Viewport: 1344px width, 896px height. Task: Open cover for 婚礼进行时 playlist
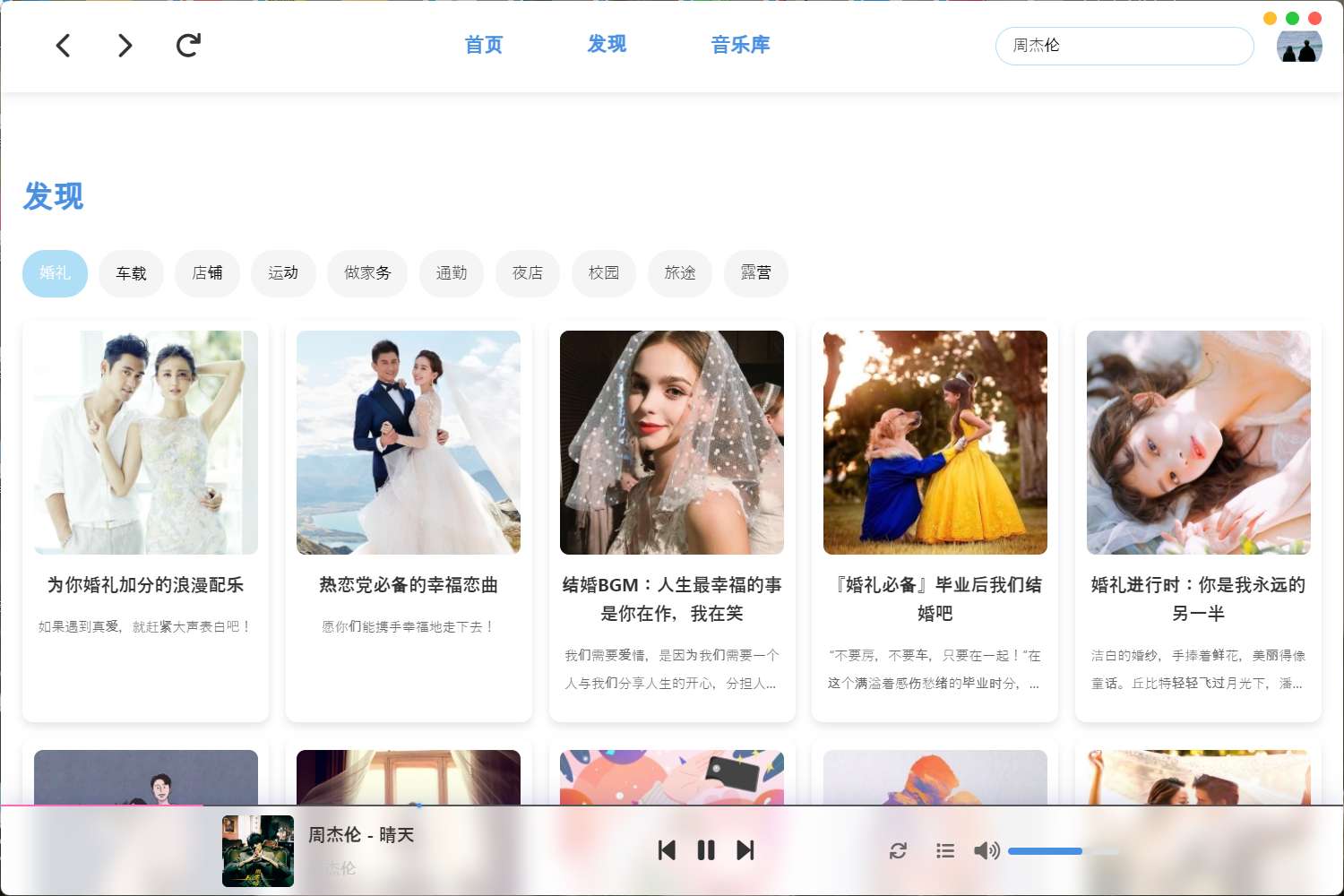(x=1199, y=443)
